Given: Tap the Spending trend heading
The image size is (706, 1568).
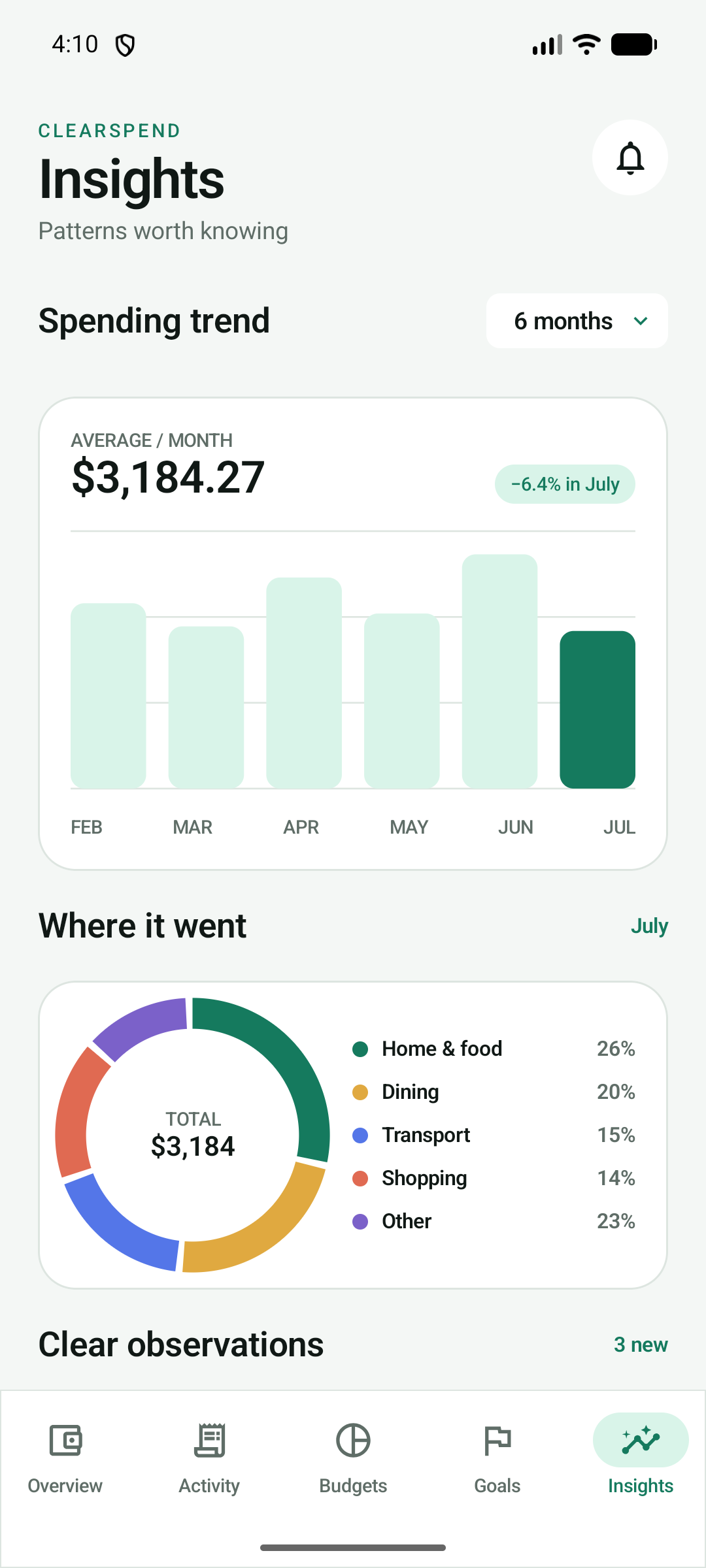Looking at the screenshot, I should tap(154, 321).
